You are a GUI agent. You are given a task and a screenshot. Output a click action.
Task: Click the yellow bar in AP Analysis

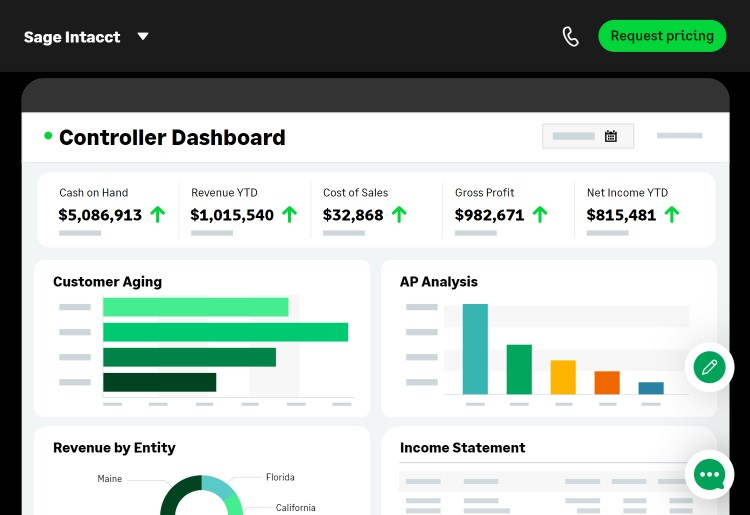tap(563, 377)
